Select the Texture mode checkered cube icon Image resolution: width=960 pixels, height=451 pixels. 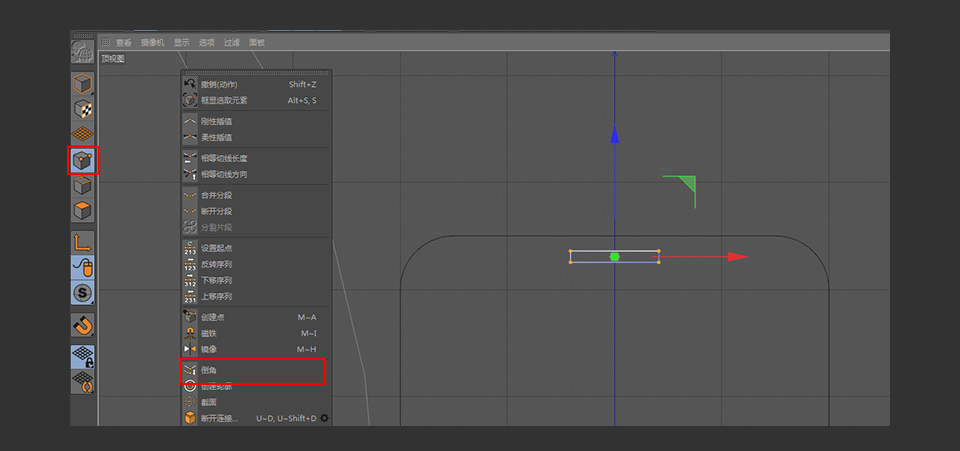[83, 109]
